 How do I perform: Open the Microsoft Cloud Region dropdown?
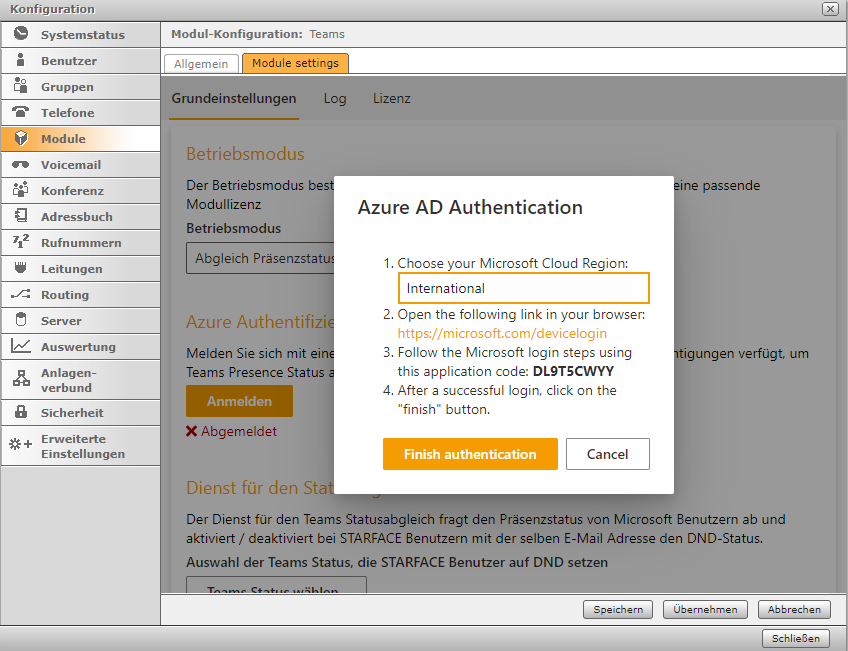(524, 288)
